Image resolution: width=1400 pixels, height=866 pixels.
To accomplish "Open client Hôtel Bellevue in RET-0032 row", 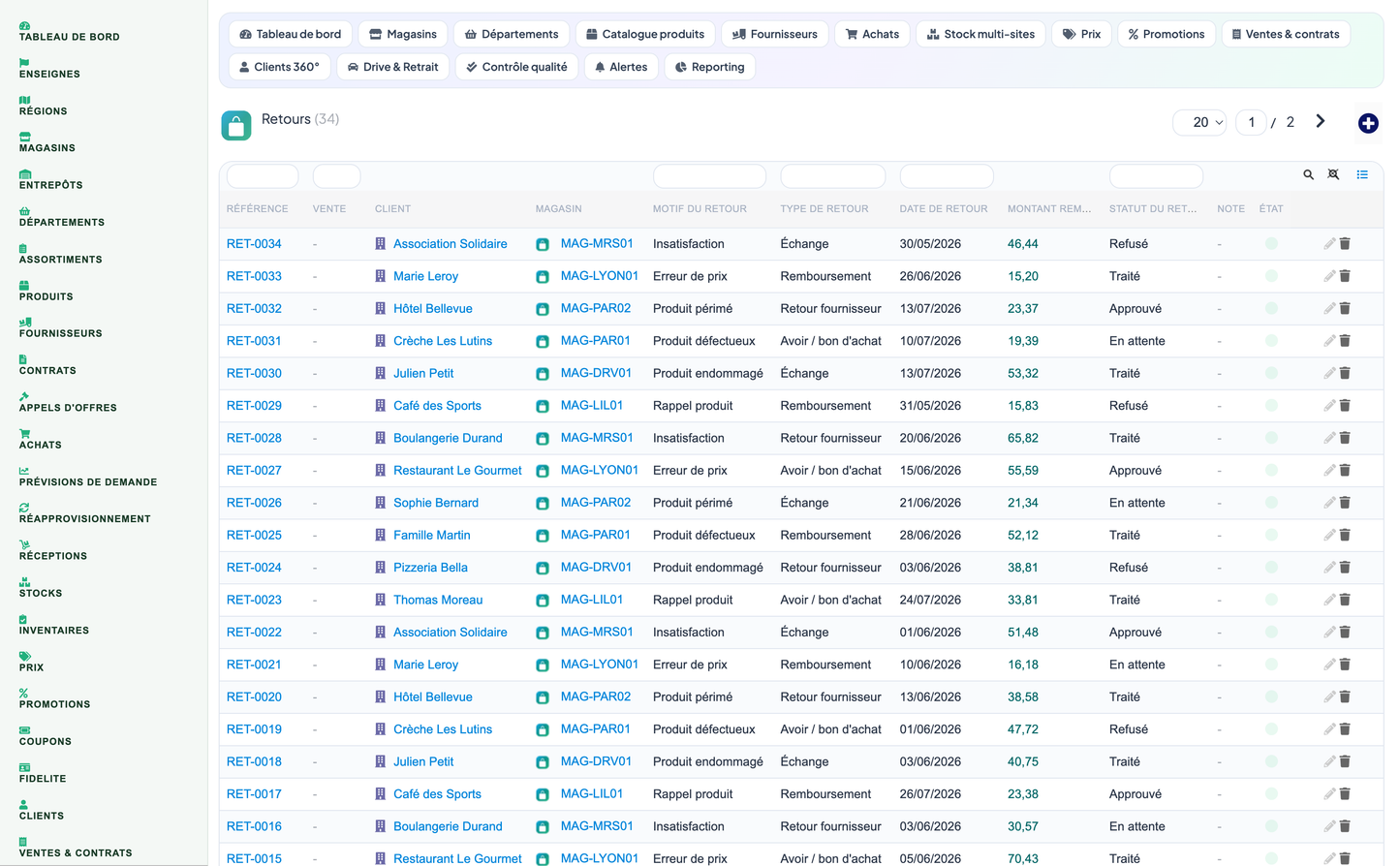I will coord(433,309).
